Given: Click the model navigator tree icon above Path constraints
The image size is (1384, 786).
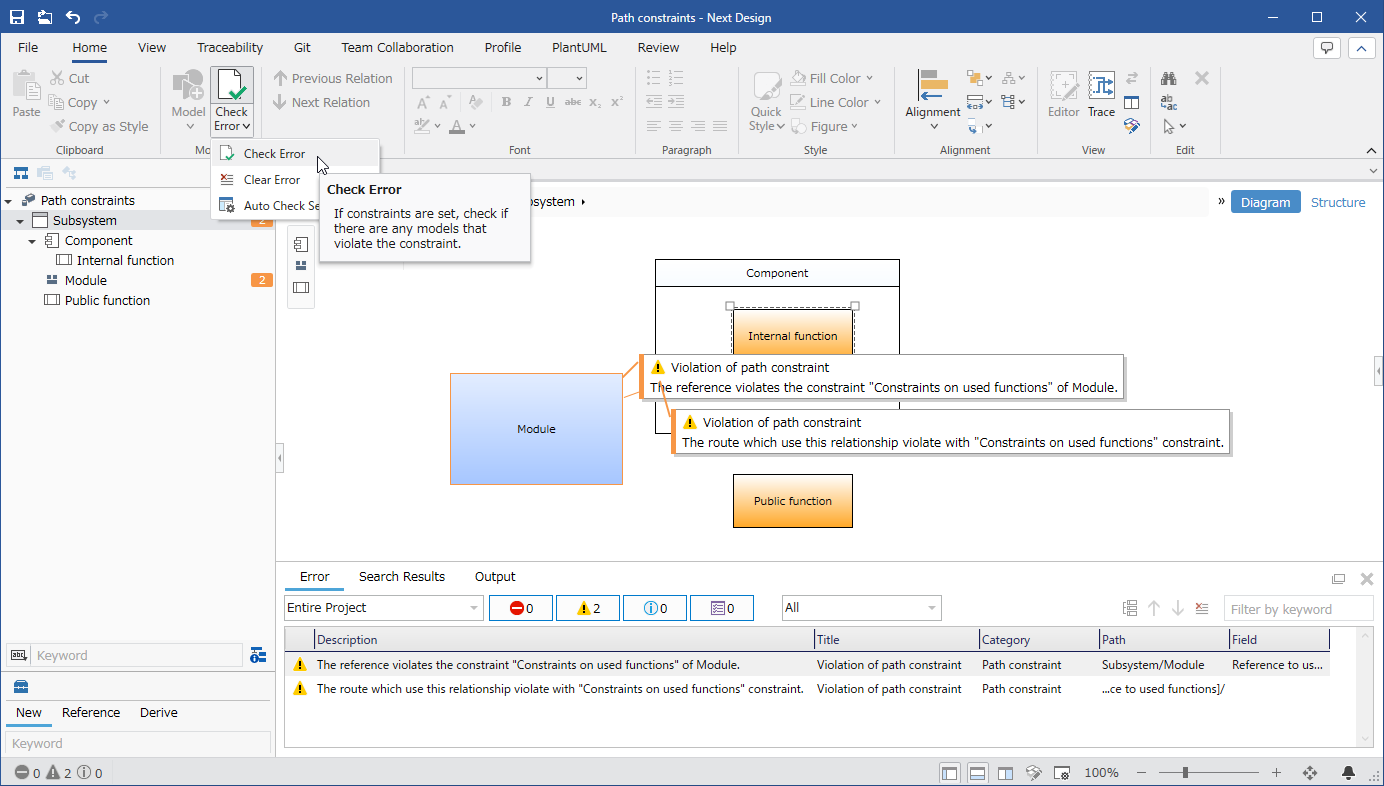Looking at the screenshot, I should [x=20, y=173].
